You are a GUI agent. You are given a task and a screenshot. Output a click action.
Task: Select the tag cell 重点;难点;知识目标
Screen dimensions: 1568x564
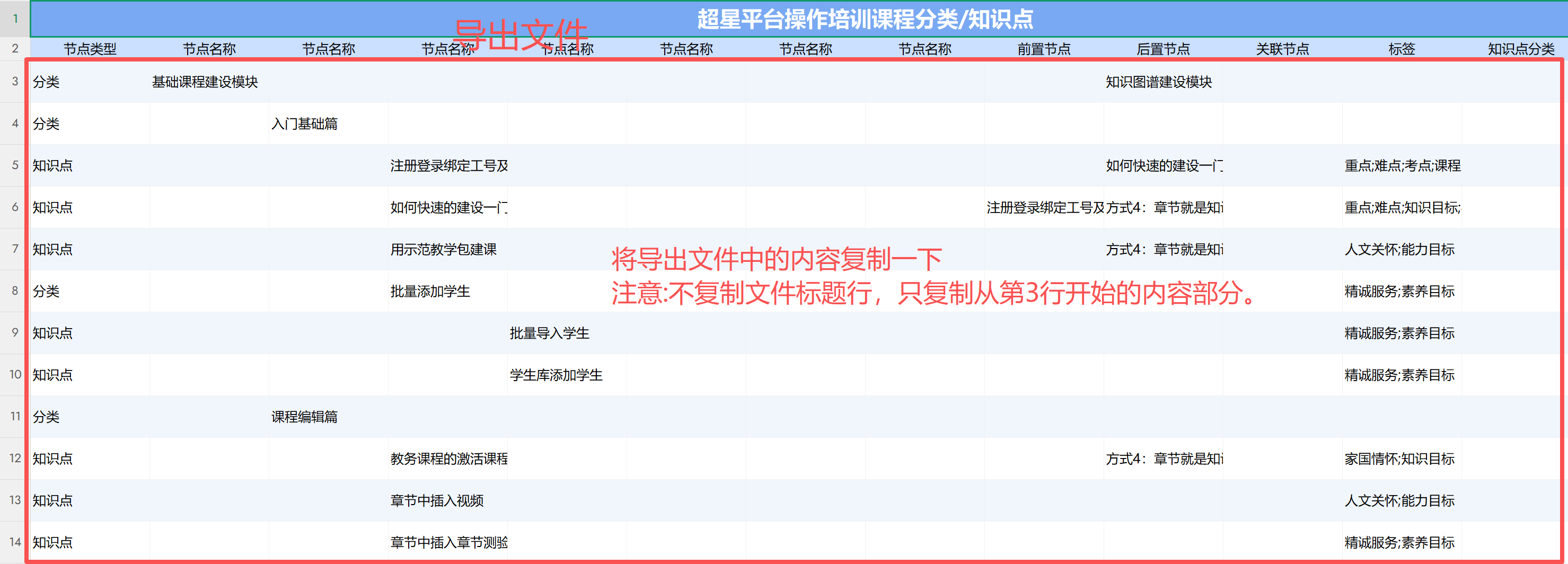point(1403,207)
